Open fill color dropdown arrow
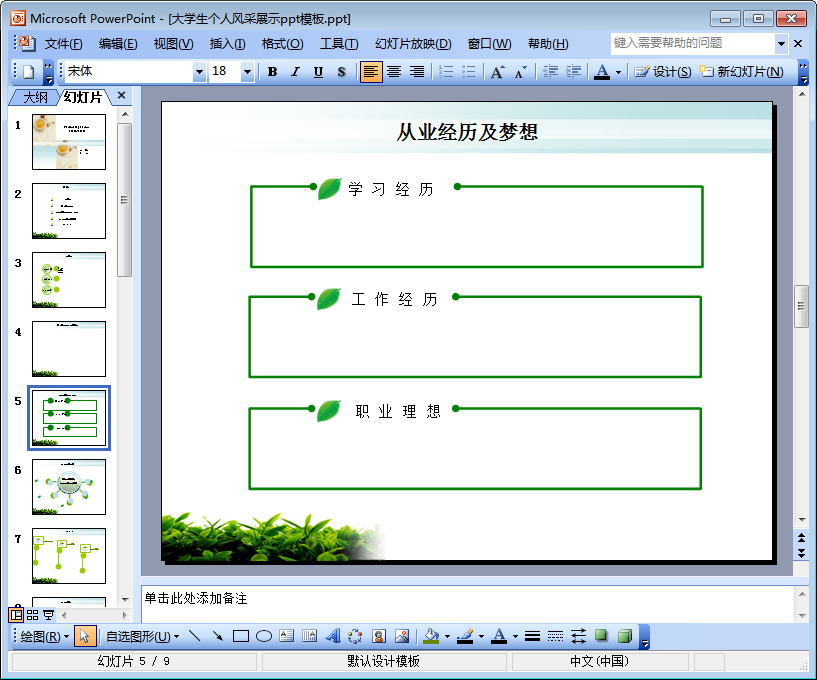The image size is (817, 680). (x=448, y=637)
